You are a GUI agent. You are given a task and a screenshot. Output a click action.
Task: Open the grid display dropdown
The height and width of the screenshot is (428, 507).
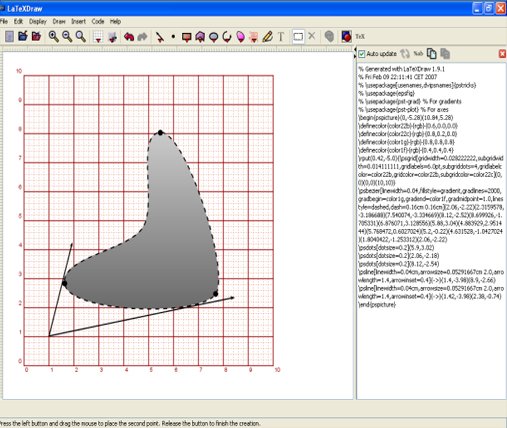[98, 37]
